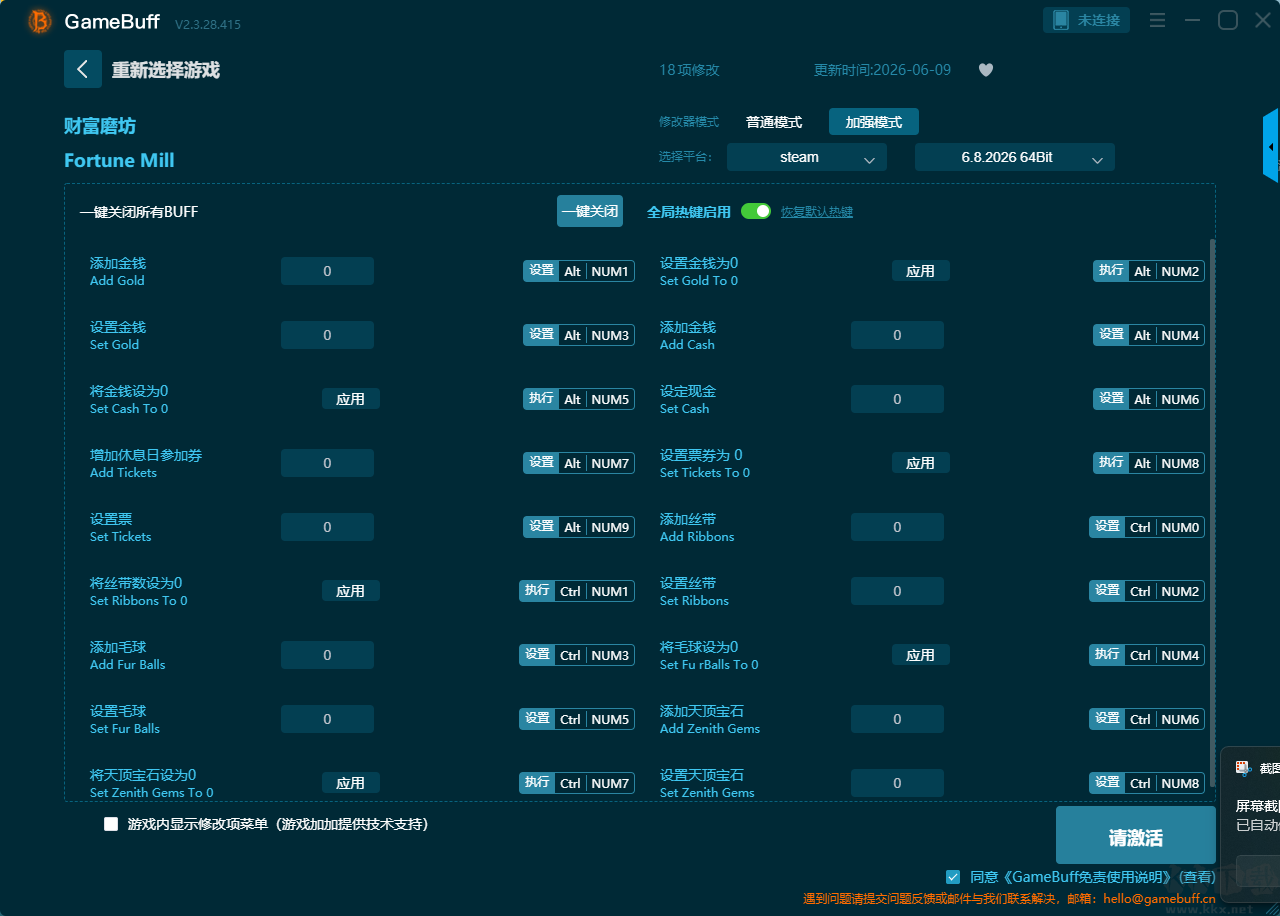1280x916 pixels.
Task: Click 应用 for Set Tickets To 0
Action: 921,463
